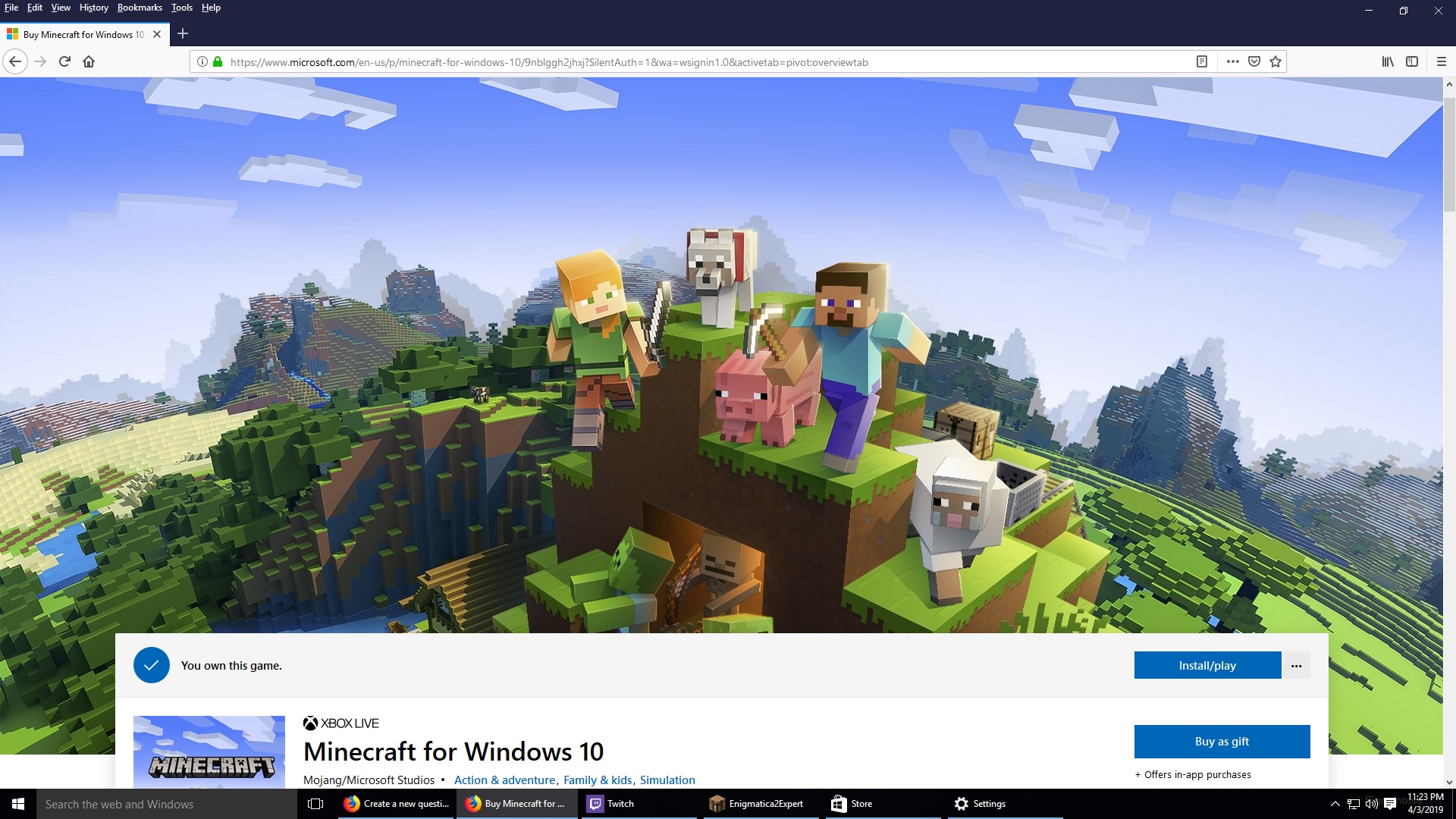
Task: Click the Family & kids genre link
Action: pyautogui.click(x=597, y=779)
